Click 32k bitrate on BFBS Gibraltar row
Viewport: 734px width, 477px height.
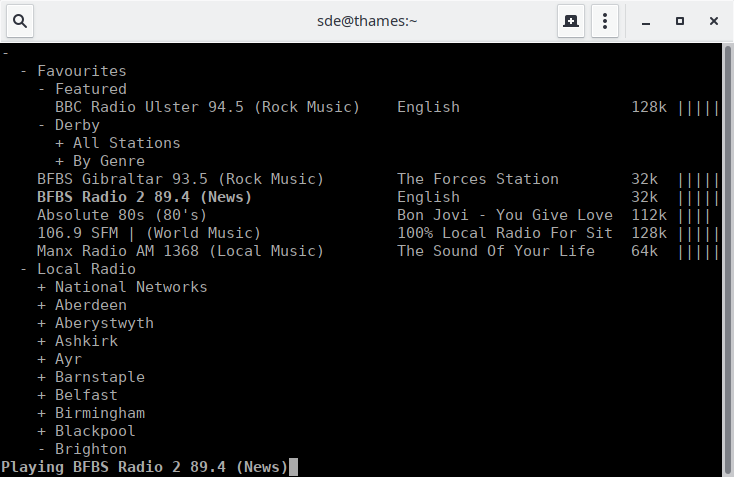coord(644,179)
